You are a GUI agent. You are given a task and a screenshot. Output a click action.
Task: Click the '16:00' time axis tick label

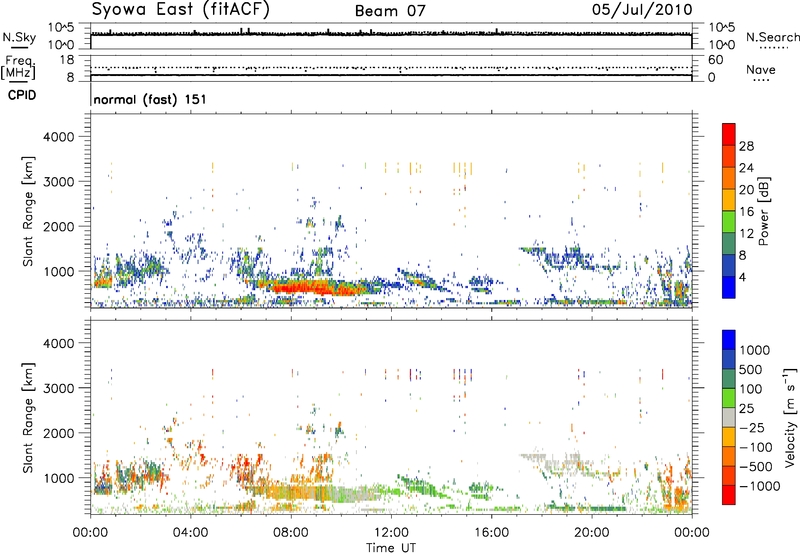(491, 533)
